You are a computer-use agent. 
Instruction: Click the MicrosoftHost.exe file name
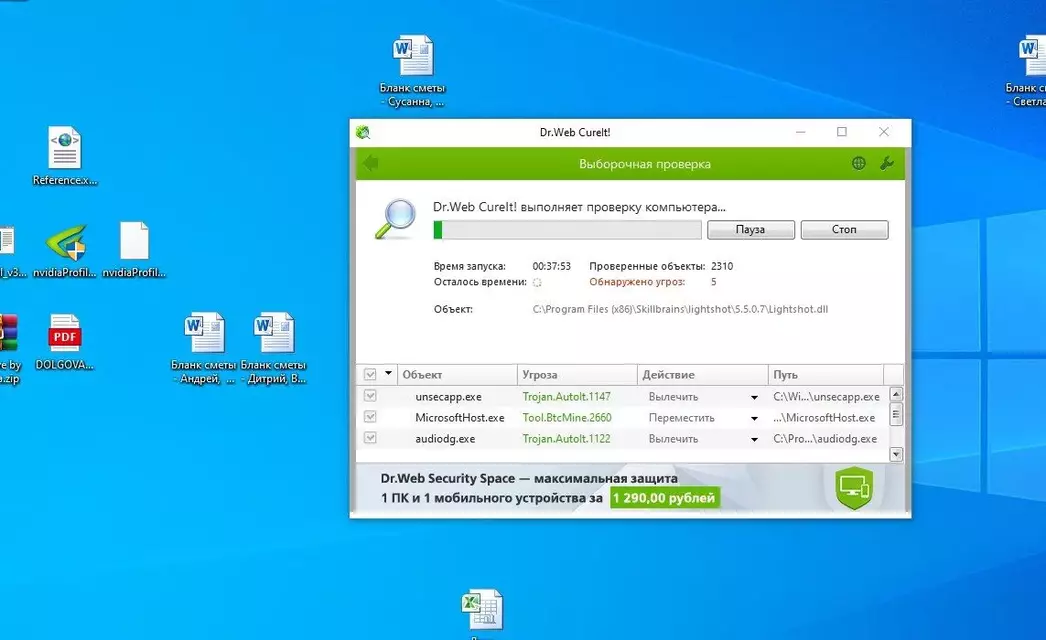pyautogui.click(x=460, y=418)
